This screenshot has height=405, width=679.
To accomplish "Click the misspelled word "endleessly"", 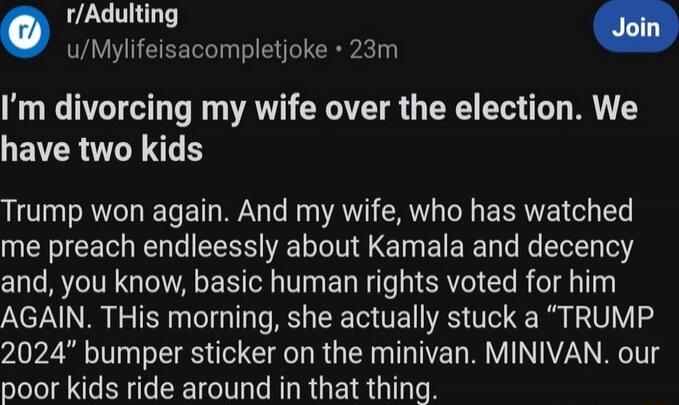I will pos(210,248).
